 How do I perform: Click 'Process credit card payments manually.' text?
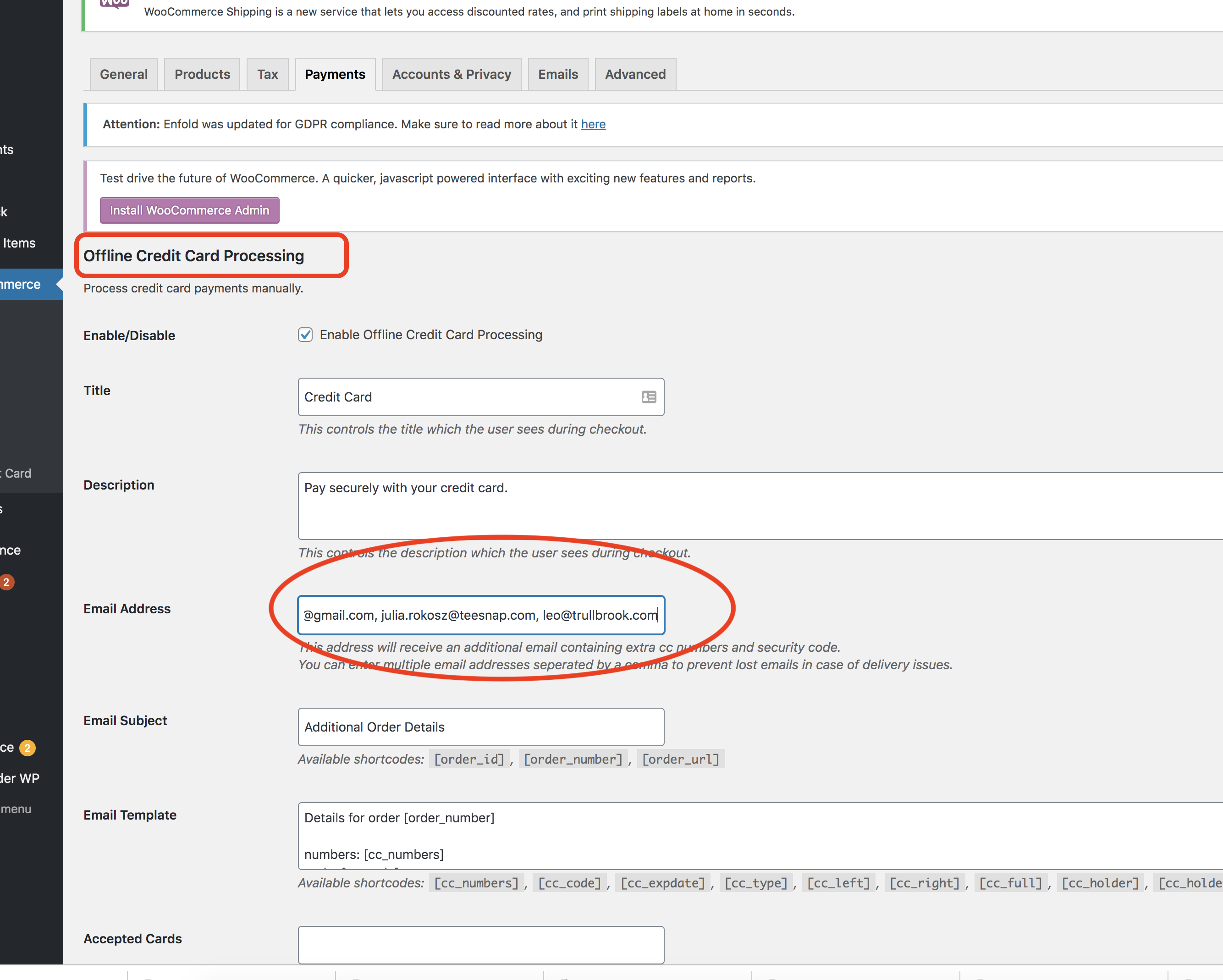point(193,288)
